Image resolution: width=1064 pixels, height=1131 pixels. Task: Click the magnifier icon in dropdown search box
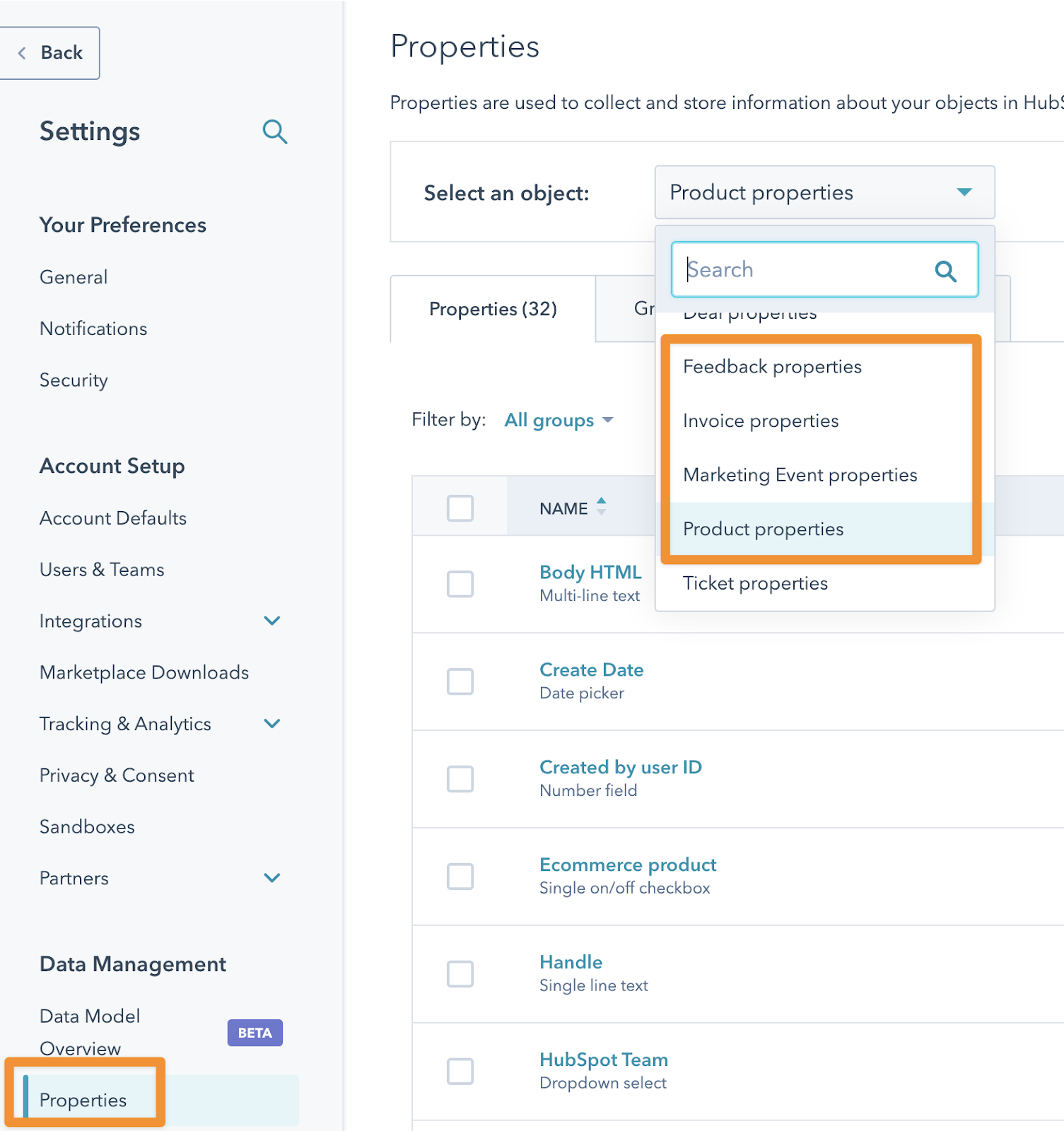pos(945,271)
